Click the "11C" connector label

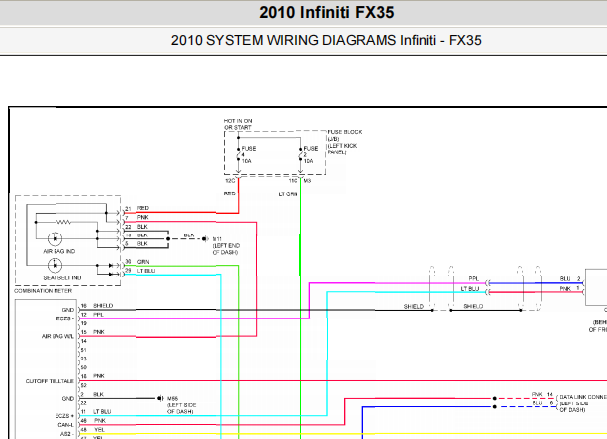point(293,181)
